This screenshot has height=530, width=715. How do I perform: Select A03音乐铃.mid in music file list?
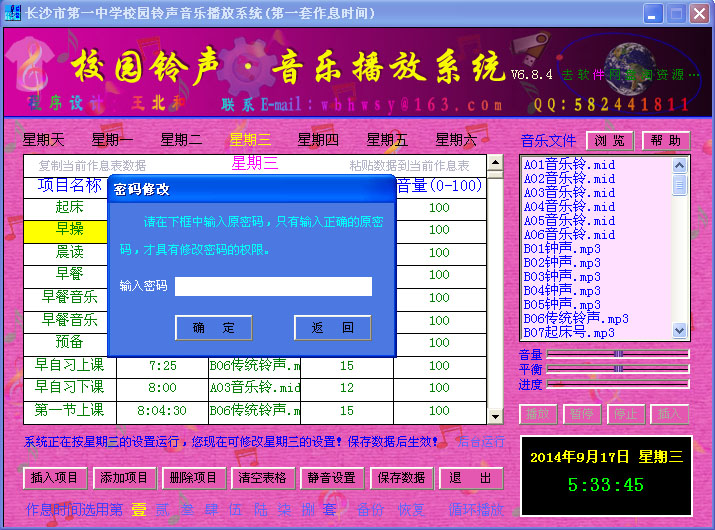(x=569, y=193)
